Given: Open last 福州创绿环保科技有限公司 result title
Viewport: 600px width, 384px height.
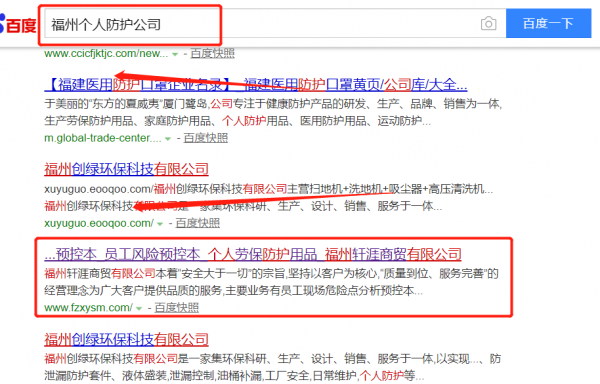Looking at the screenshot, I should point(126,339).
